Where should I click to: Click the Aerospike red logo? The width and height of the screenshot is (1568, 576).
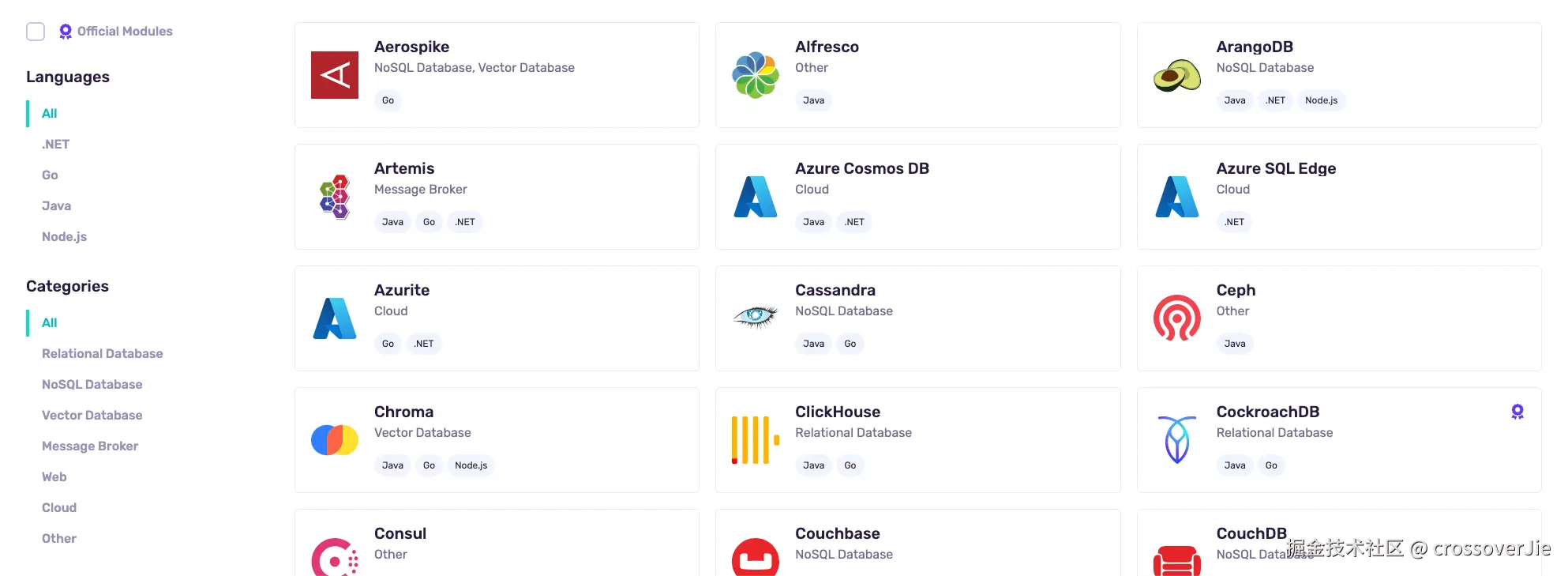(335, 75)
